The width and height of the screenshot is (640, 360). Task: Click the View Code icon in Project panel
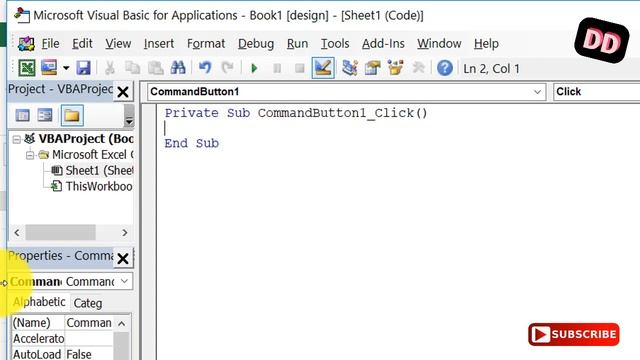click(22, 116)
